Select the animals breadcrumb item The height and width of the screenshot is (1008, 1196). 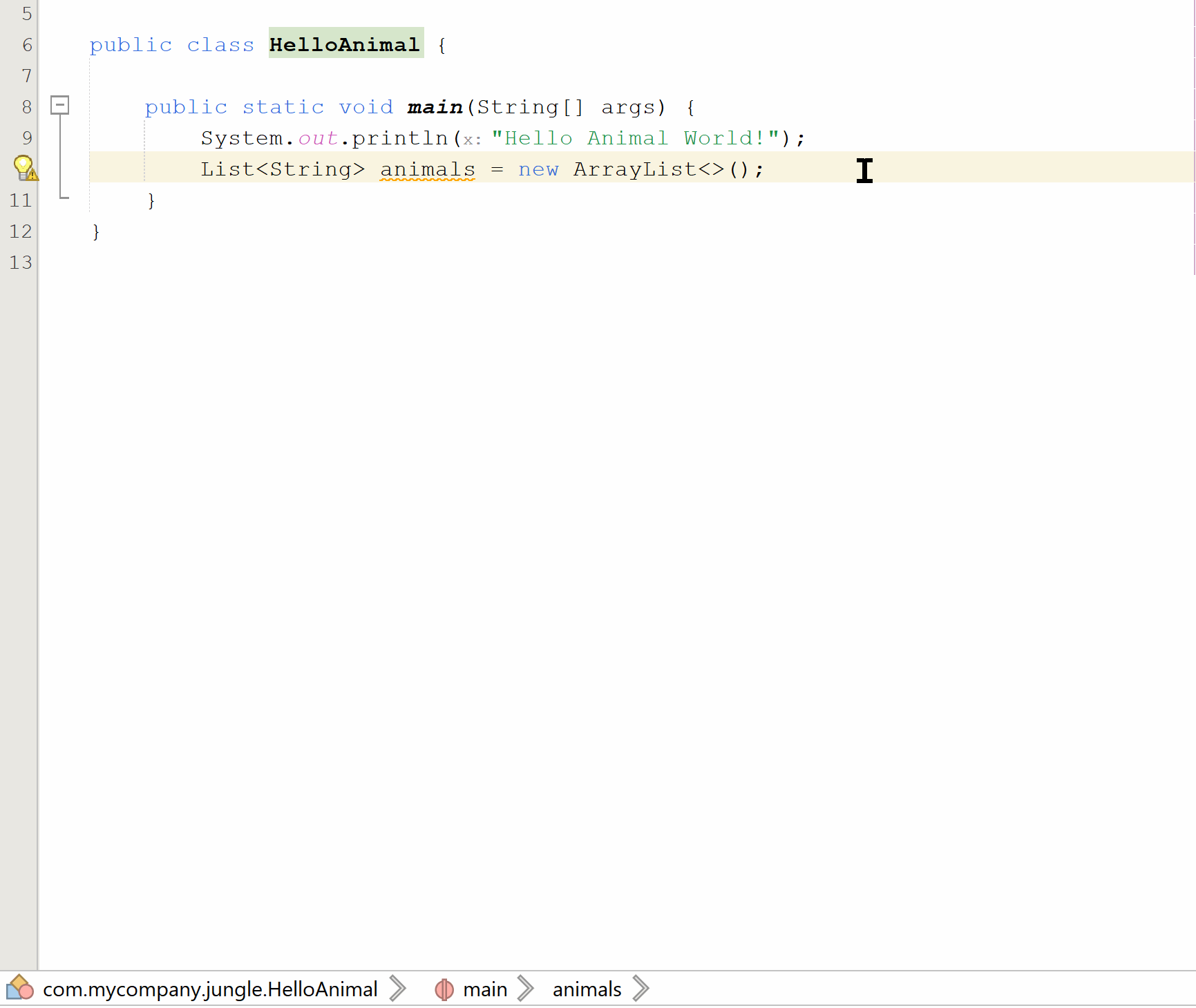(x=587, y=989)
